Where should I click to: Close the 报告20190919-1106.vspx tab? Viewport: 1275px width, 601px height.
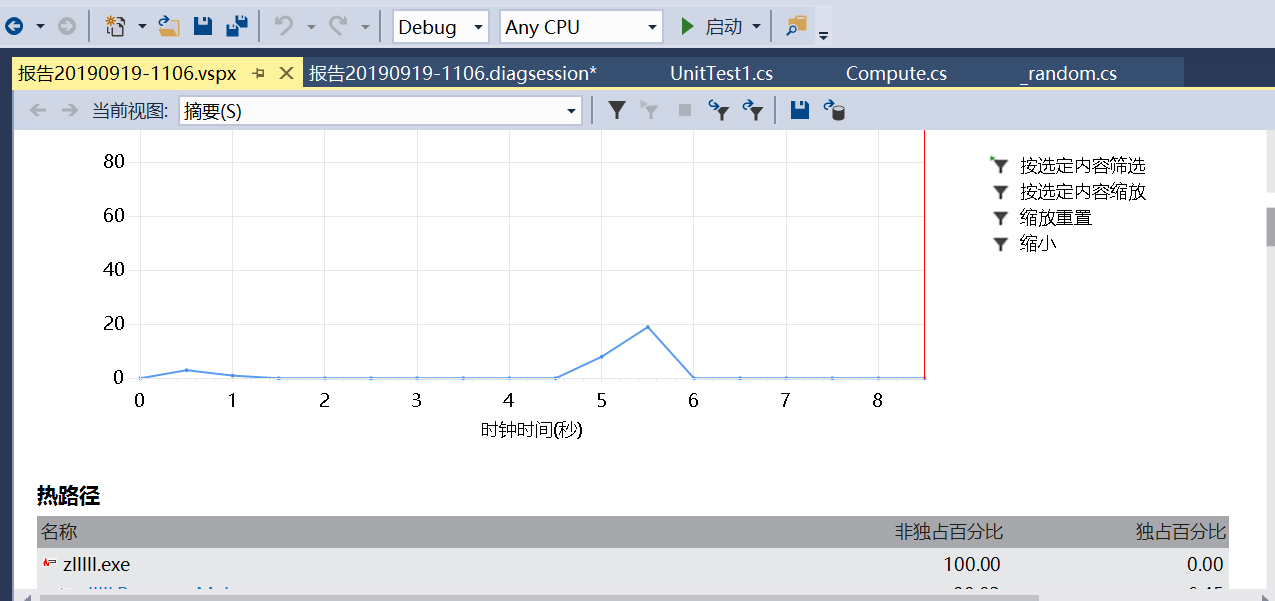[286, 73]
